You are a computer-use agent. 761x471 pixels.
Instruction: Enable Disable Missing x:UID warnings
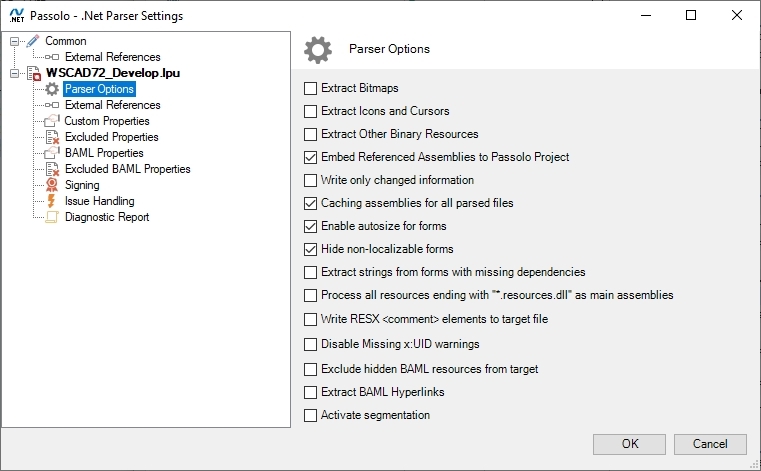click(310, 344)
